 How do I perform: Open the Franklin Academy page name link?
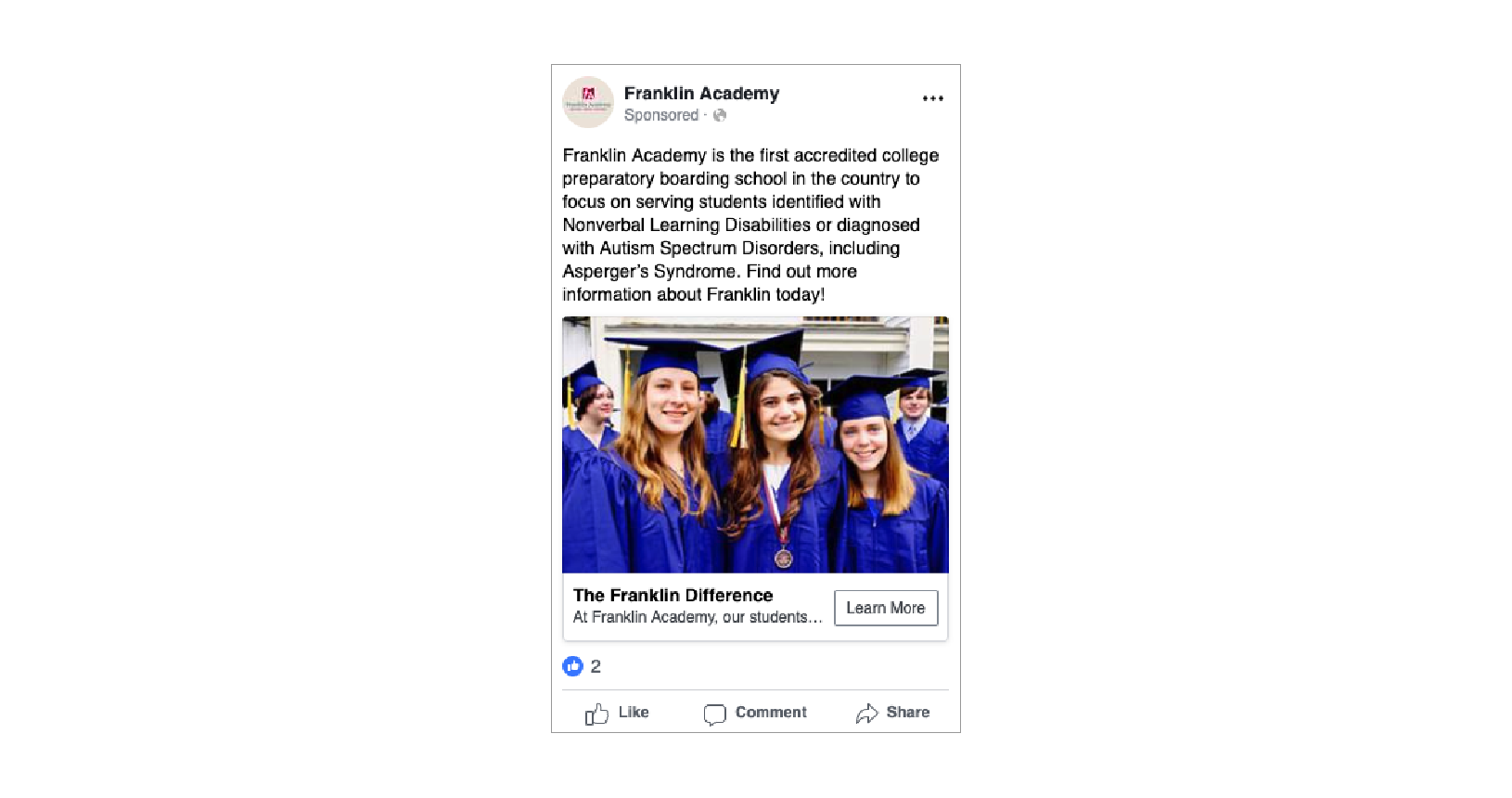[701, 94]
